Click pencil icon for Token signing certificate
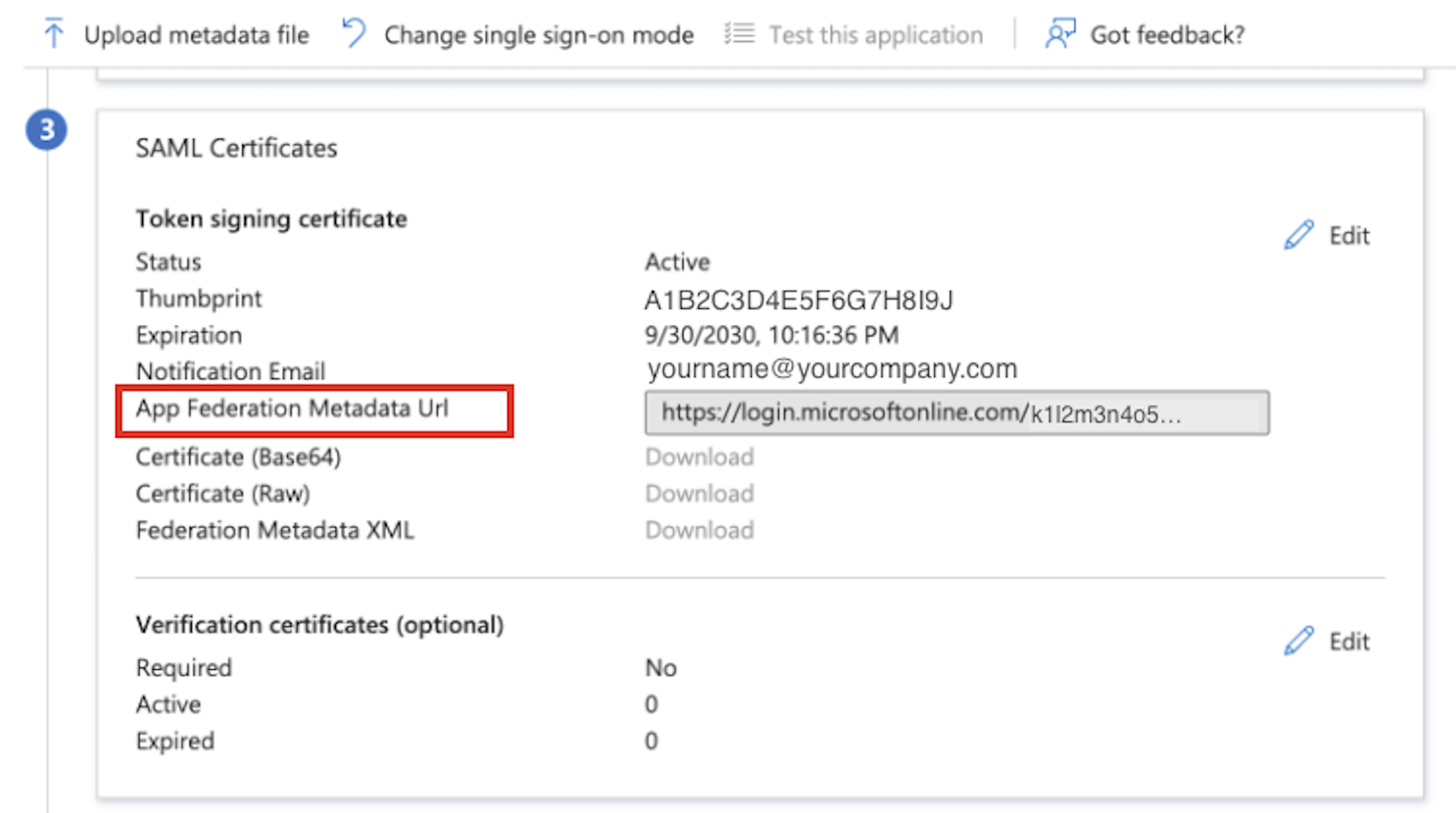The width and height of the screenshot is (1456, 813). tap(1298, 235)
